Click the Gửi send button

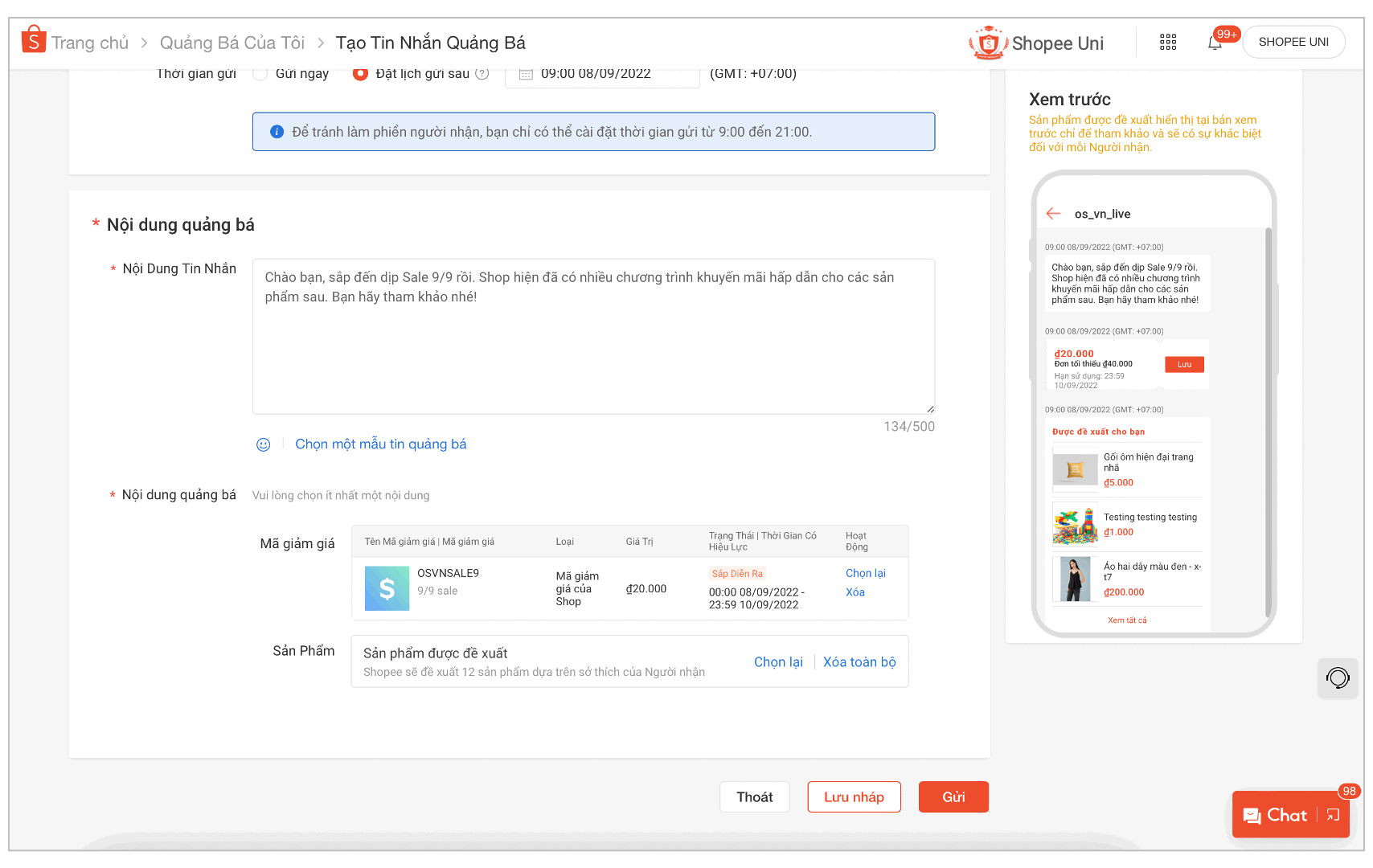[953, 796]
